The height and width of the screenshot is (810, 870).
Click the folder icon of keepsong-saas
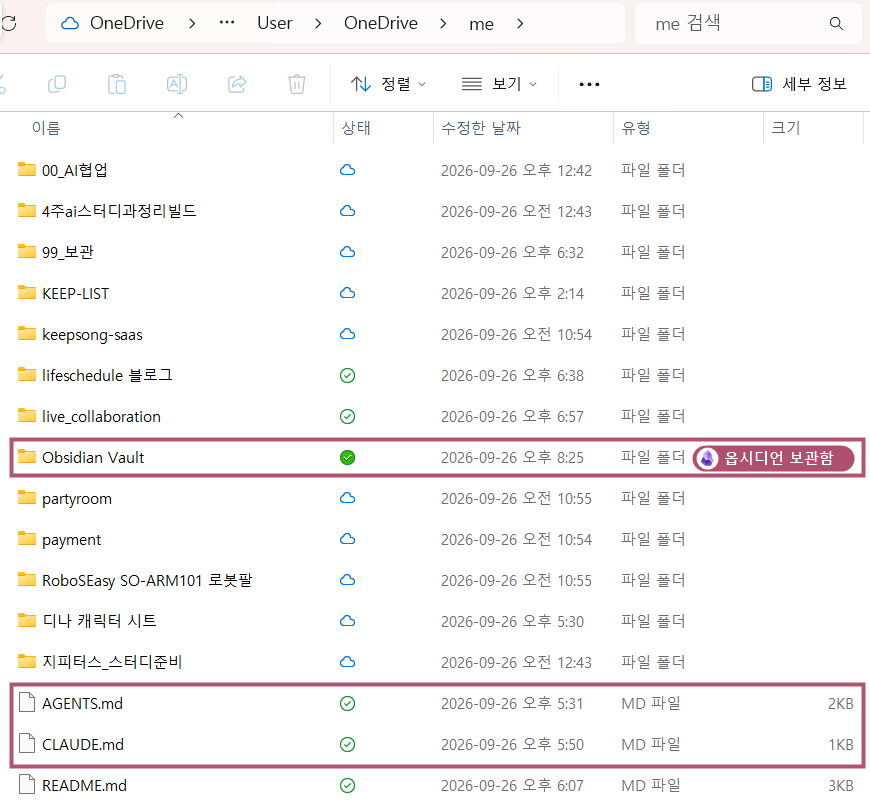point(27,333)
